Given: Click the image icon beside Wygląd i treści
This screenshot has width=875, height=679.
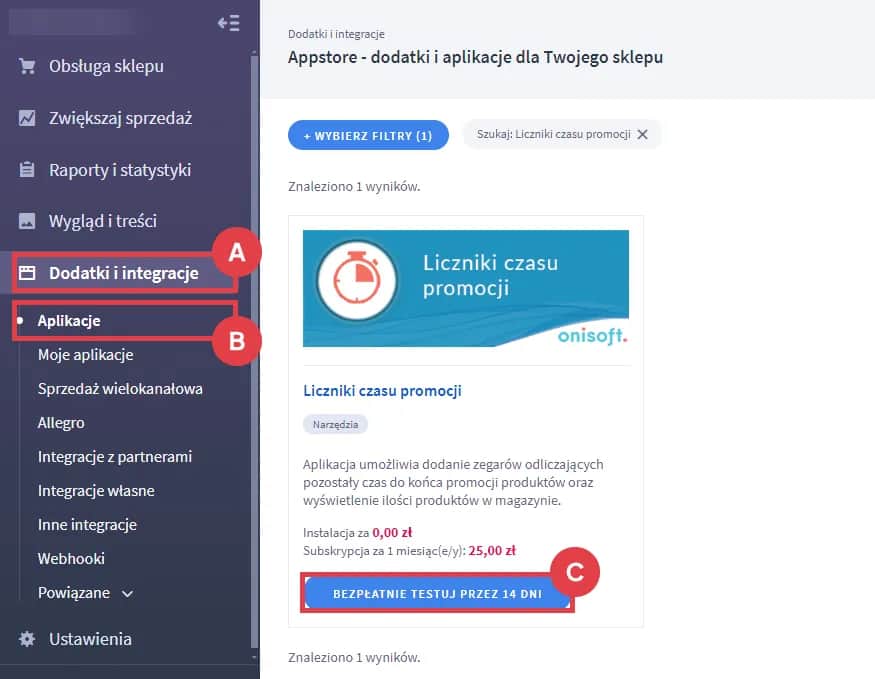Looking at the screenshot, I should point(27,221).
